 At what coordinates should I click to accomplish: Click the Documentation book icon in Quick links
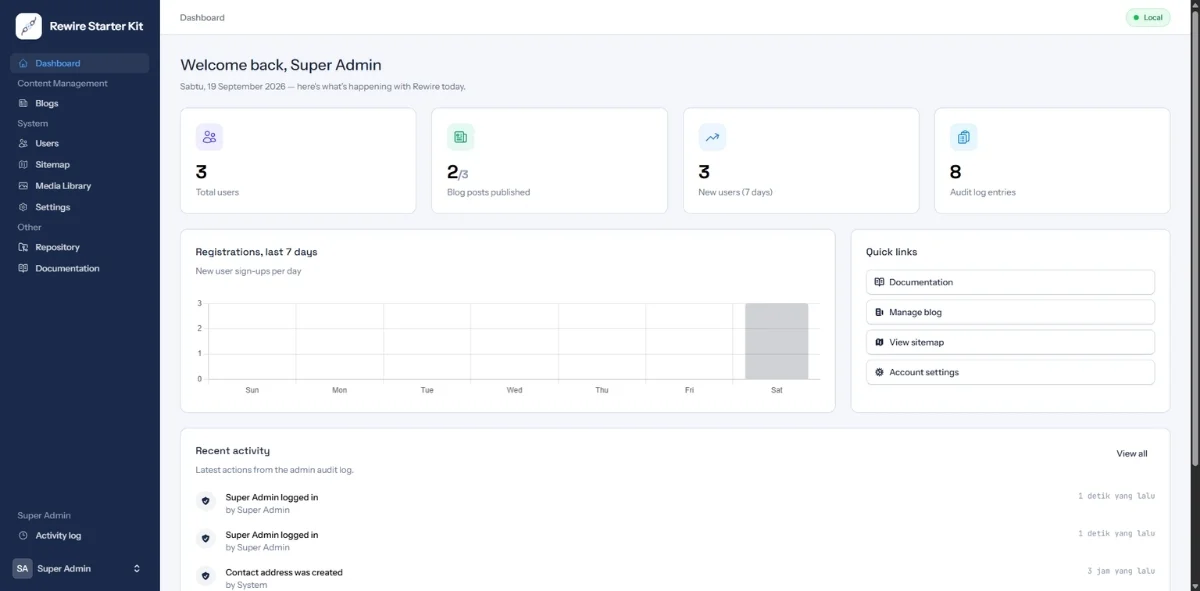pyautogui.click(x=879, y=282)
